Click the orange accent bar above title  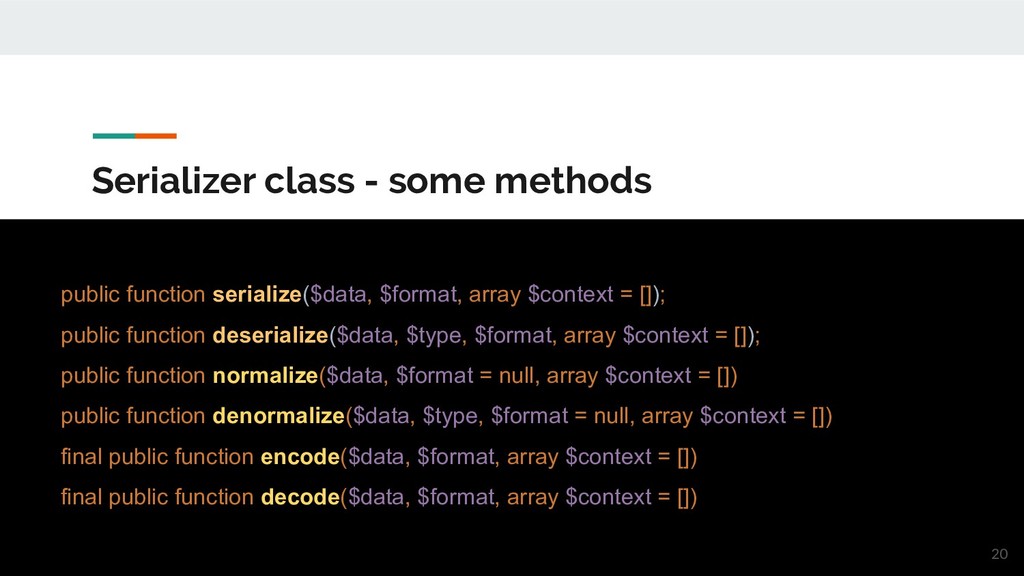pos(156,136)
